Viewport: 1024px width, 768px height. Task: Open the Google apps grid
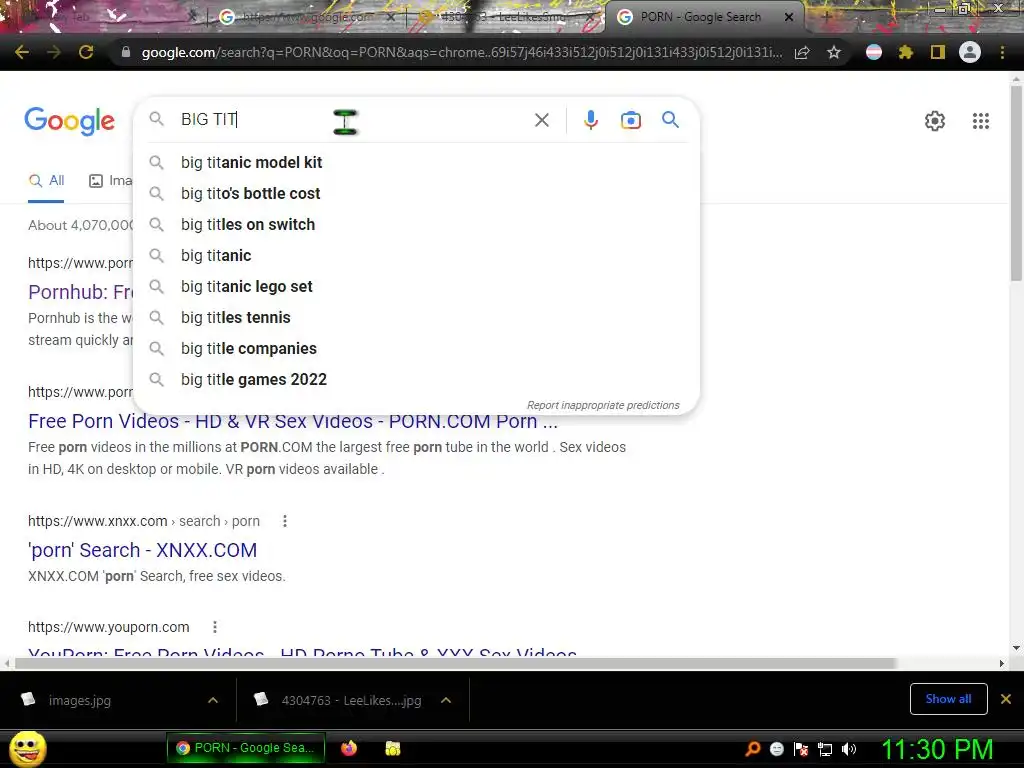pos(981,121)
